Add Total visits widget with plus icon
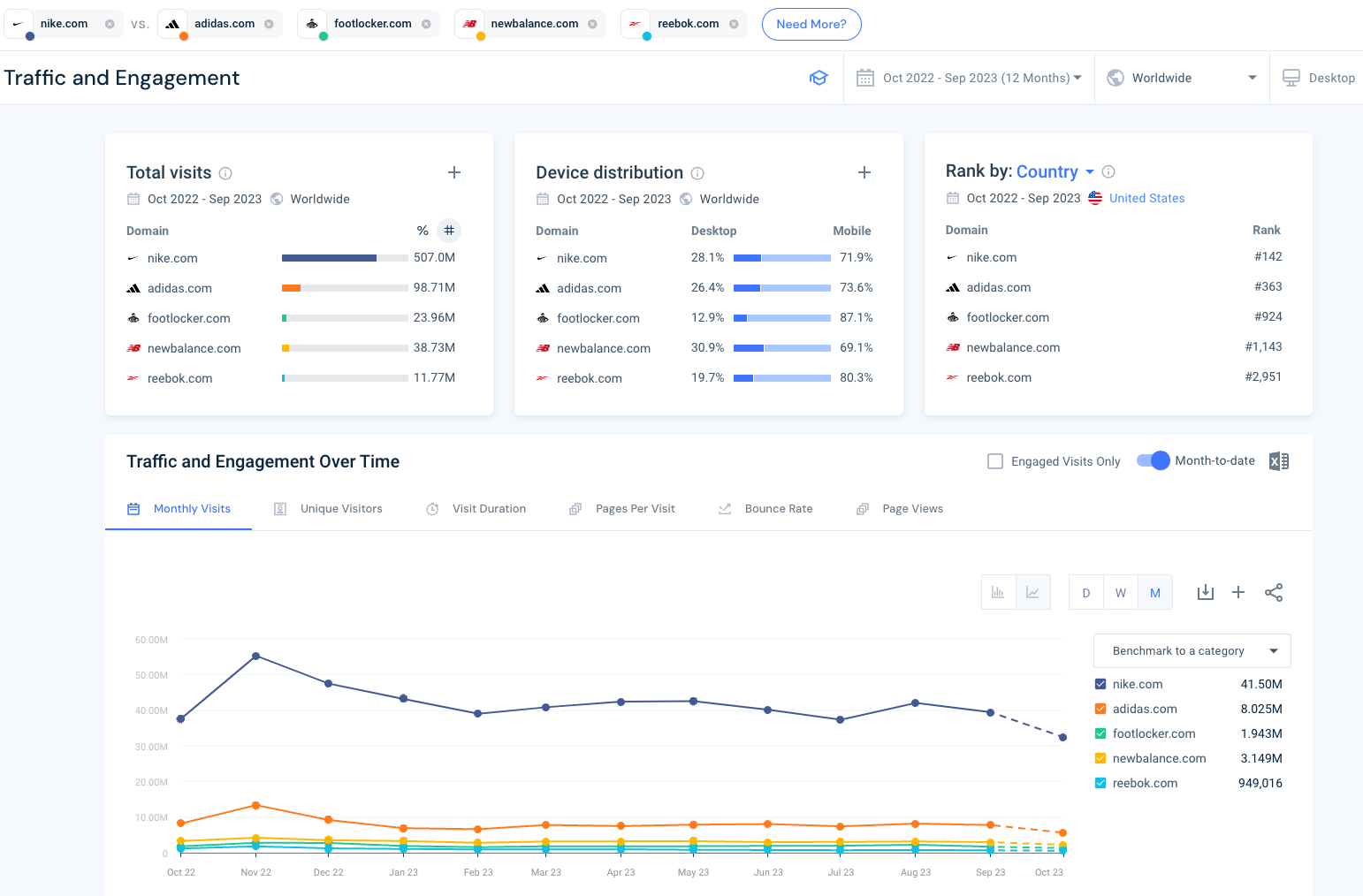The image size is (1363, 896). point(454,172)
